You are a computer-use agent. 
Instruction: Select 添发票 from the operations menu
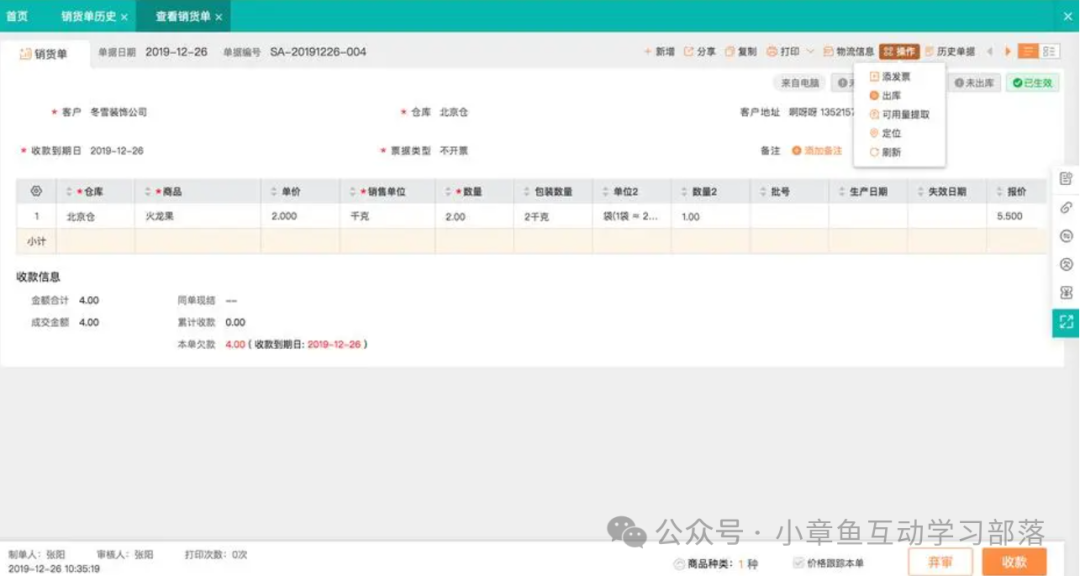point(895,77)
